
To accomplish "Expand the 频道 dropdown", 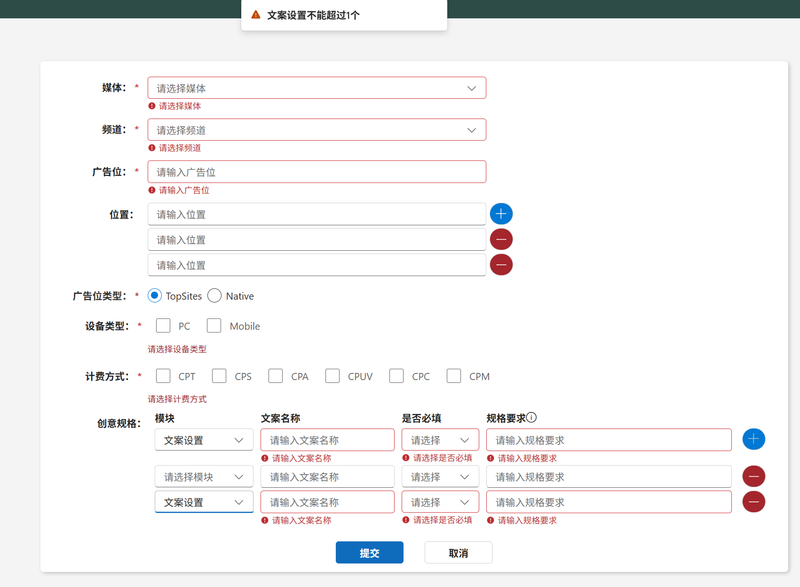I will point(316,130).
